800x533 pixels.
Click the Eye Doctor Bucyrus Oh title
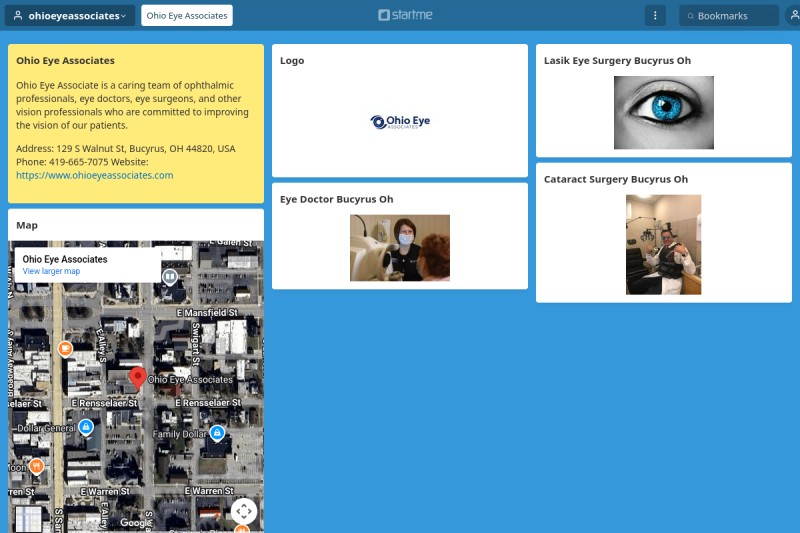tap(336, 199)
